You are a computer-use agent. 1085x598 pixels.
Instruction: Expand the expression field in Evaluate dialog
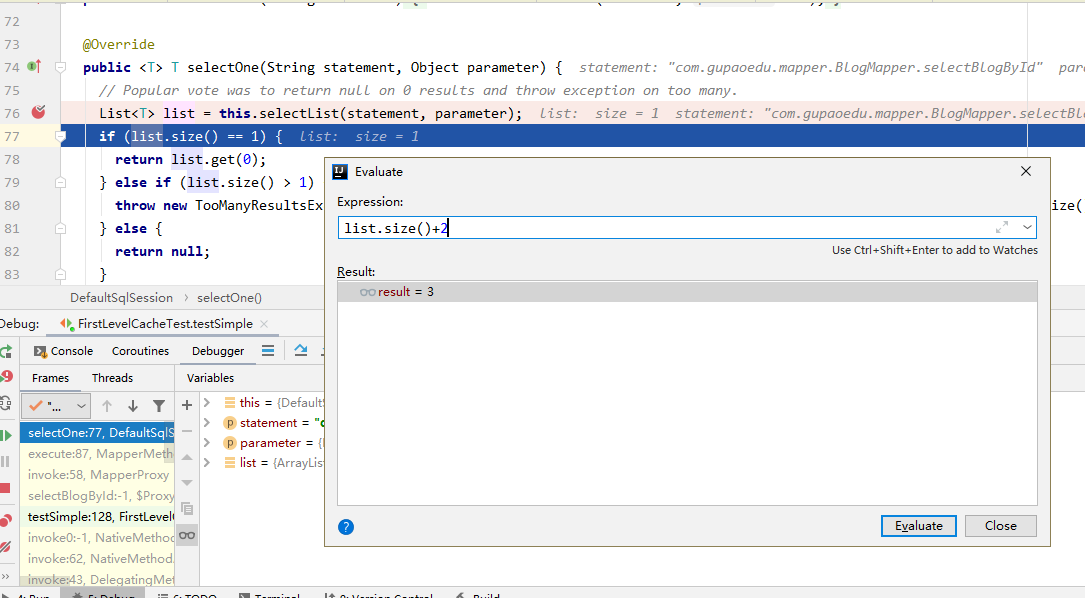tap(1002, 227)
